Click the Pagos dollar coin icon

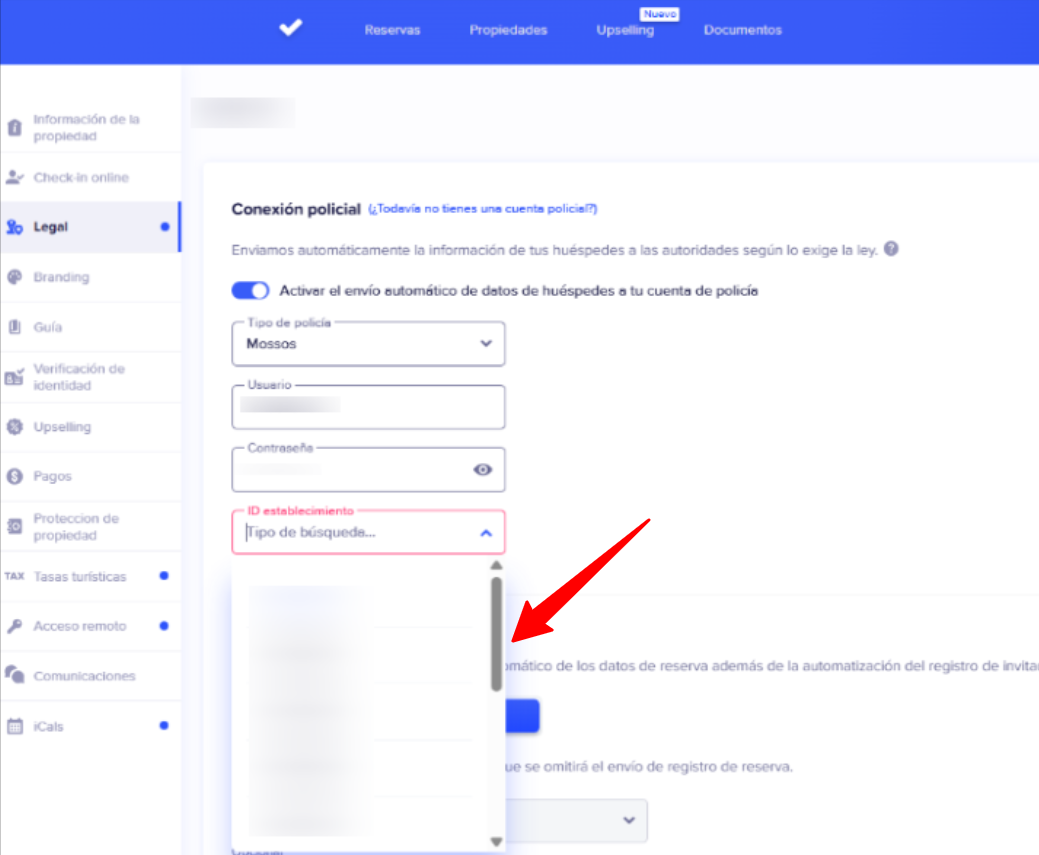click(14, 477)
